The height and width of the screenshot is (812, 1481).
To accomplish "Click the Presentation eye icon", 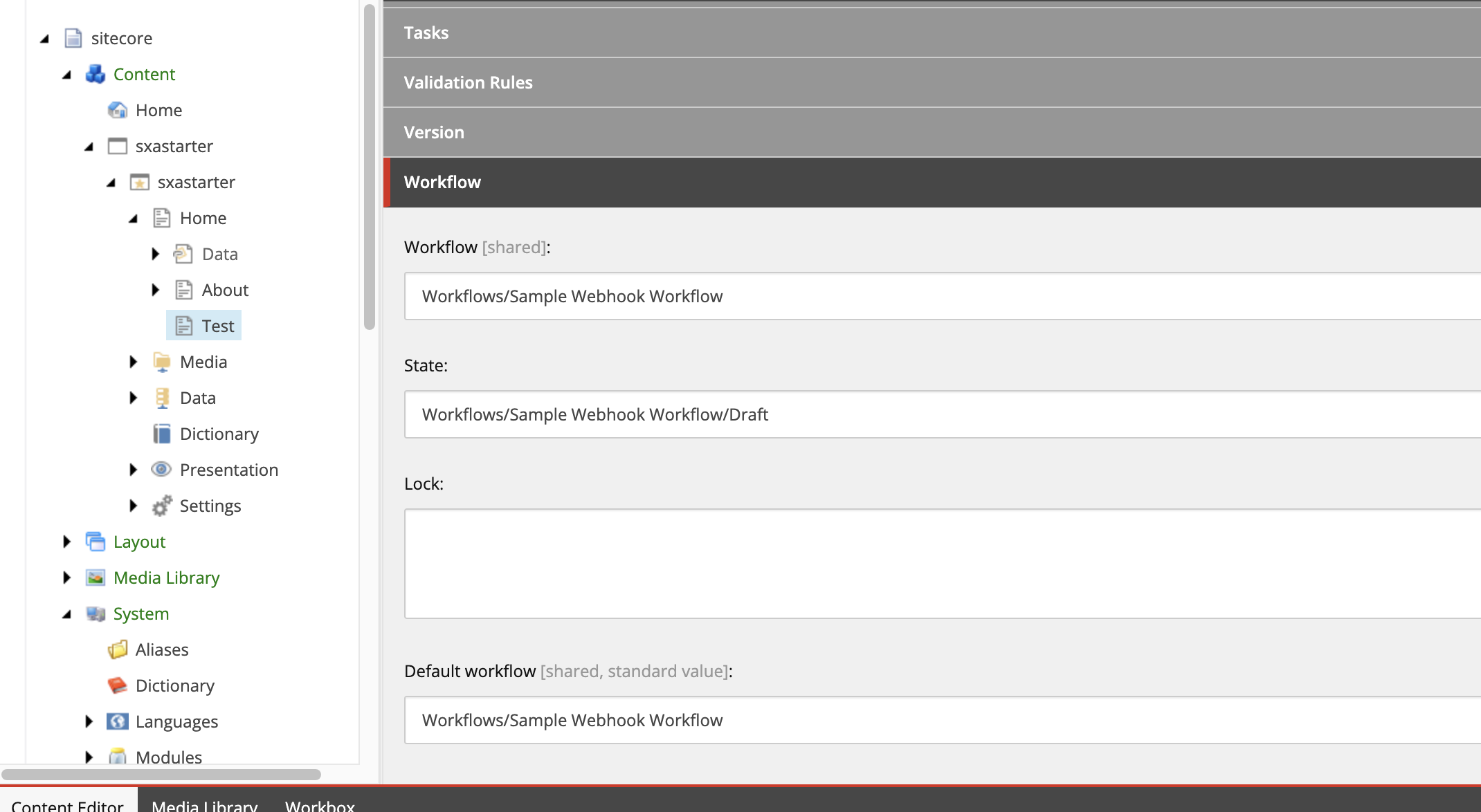I will (161, 470).
